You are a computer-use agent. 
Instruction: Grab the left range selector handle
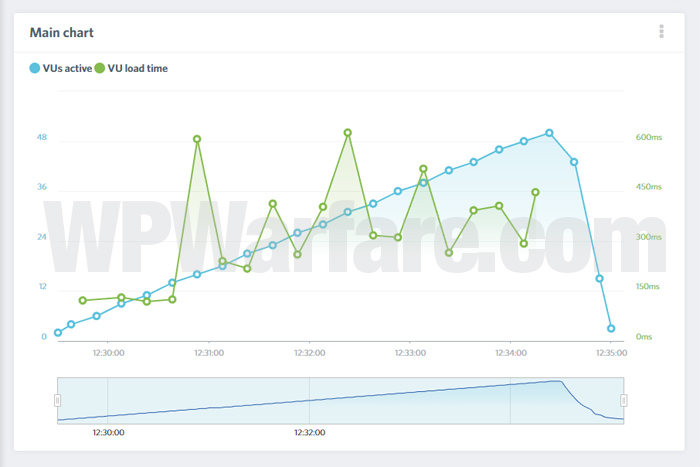pyautogui.click(x=58, y=400)
